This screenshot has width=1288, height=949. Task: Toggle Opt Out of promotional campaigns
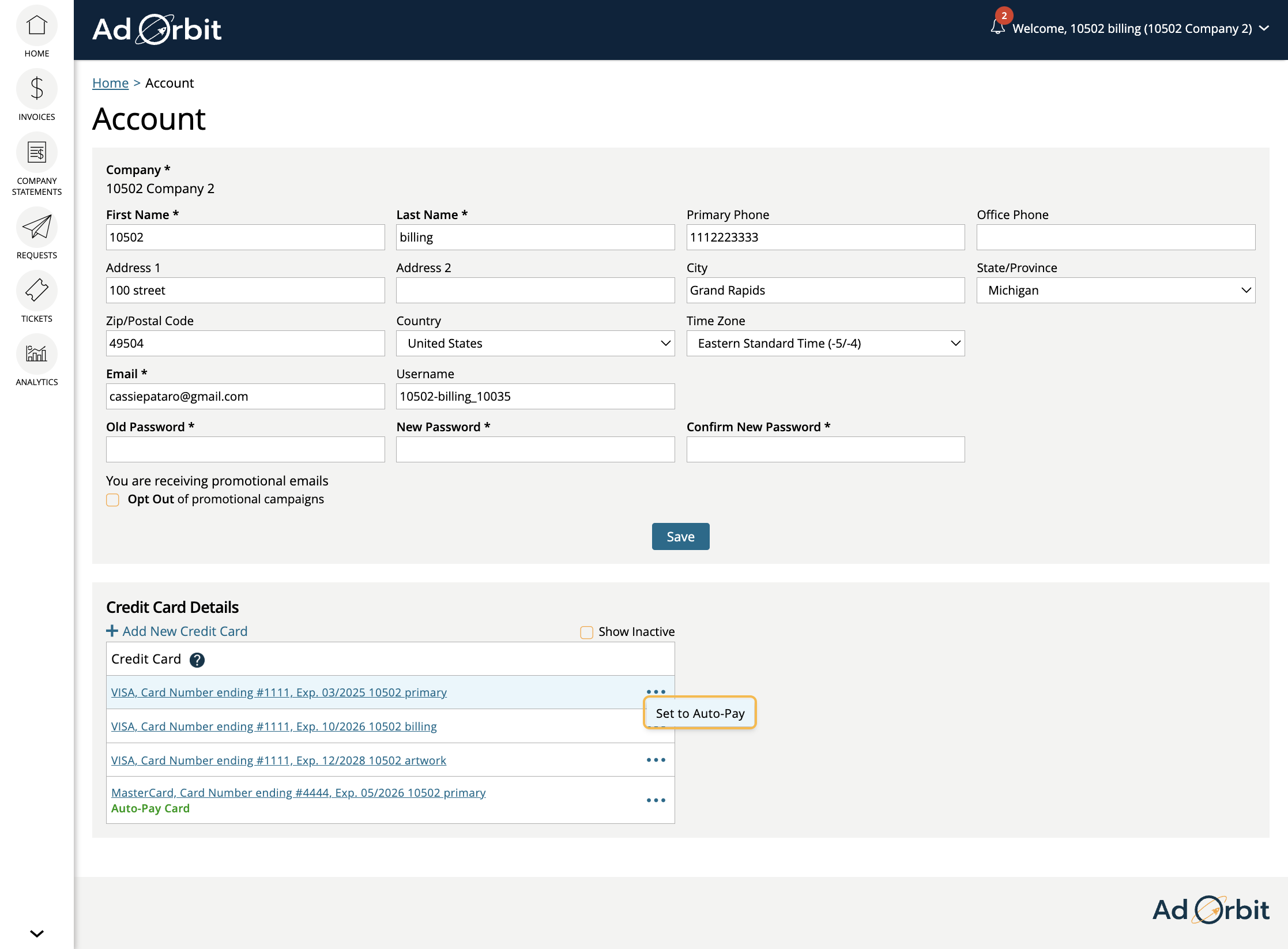coord(112,500)
